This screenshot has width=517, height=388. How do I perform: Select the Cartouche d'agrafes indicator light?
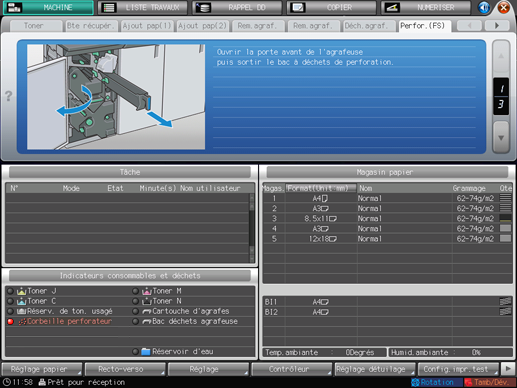pyautogui.click(x=135, y=311)
